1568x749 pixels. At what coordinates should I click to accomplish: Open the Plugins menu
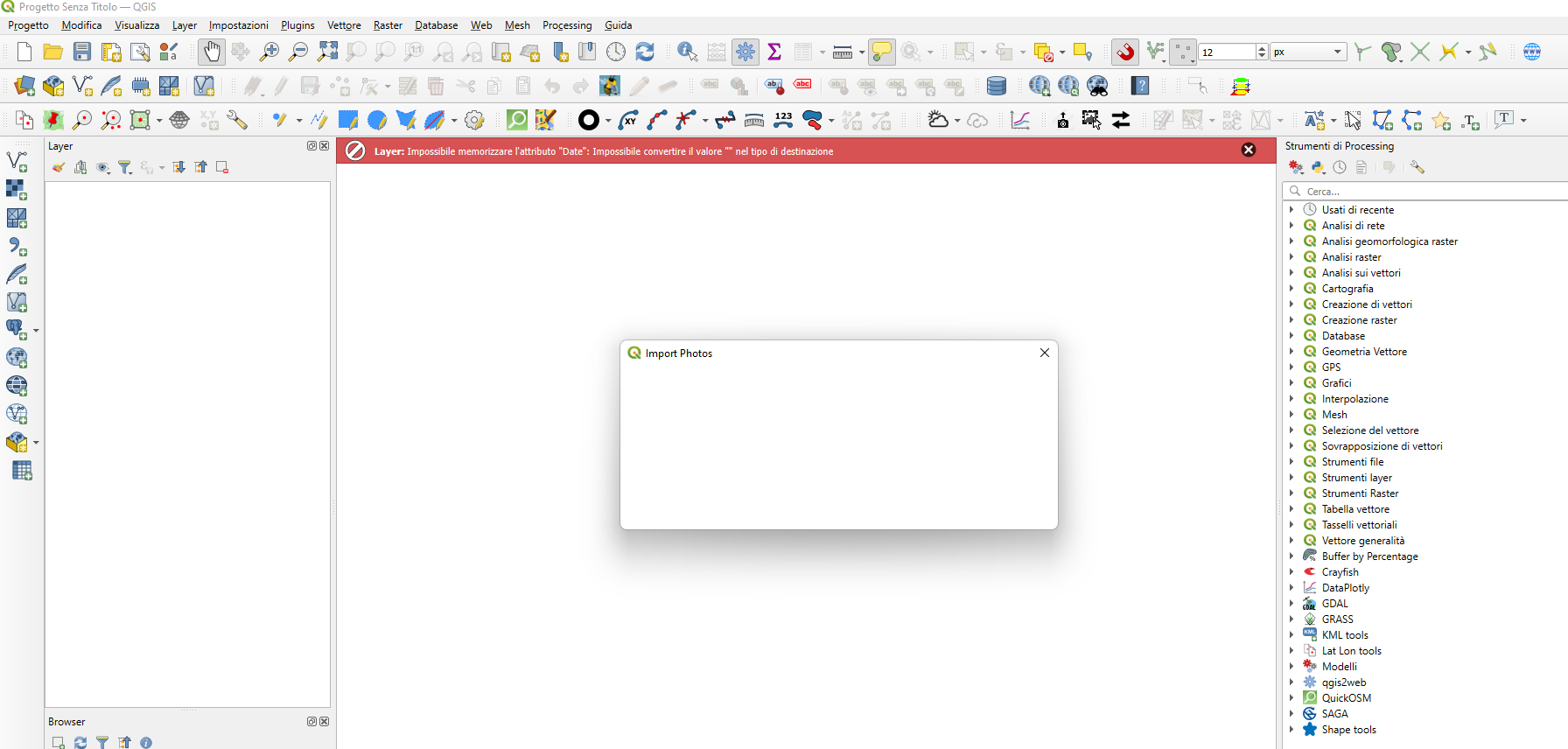coord(297,25)
